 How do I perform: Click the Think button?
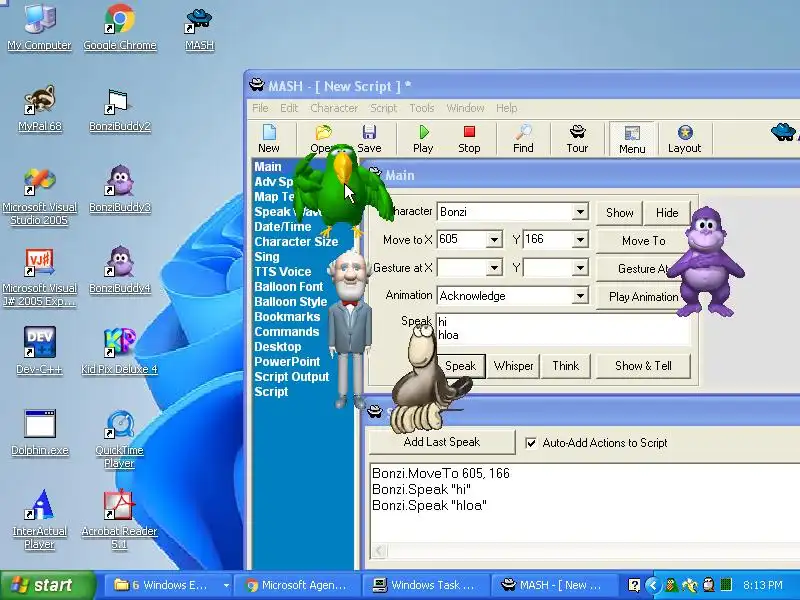(x=565, y=366)
